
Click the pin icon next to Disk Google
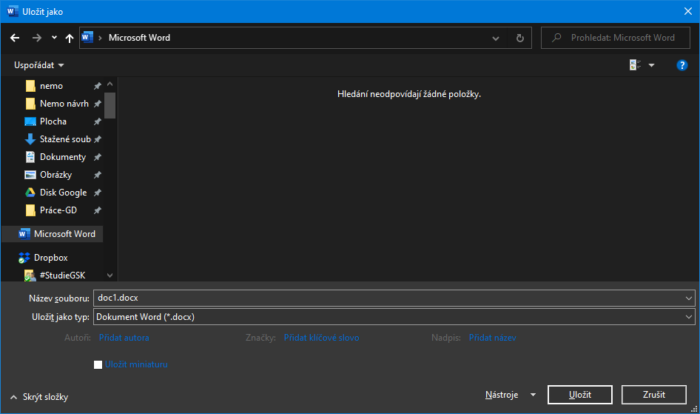tap(97, 193)
